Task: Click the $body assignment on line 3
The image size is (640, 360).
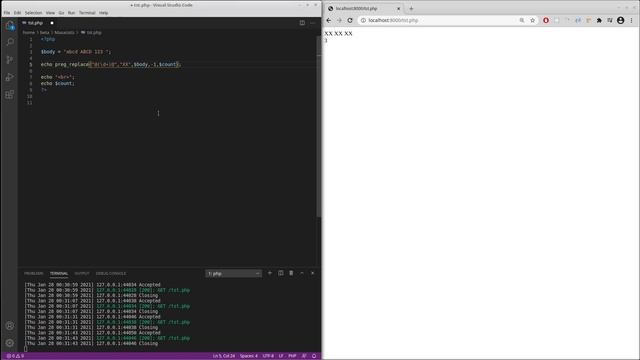Action: pyautogui.click(x=76, y=52)
